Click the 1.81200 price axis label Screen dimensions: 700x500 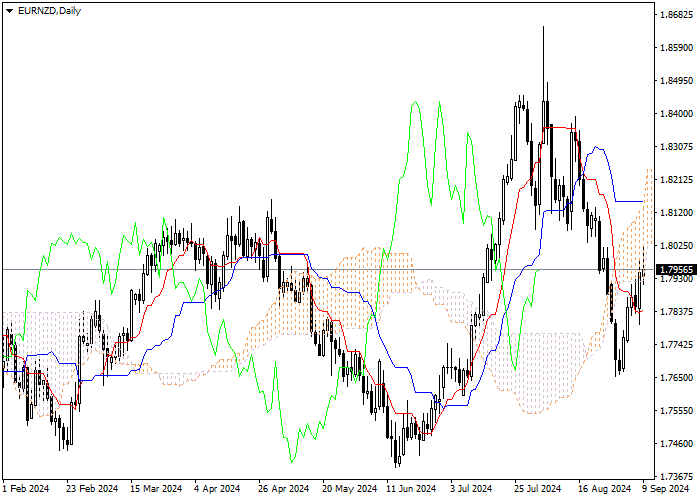[x=676, y=213]
